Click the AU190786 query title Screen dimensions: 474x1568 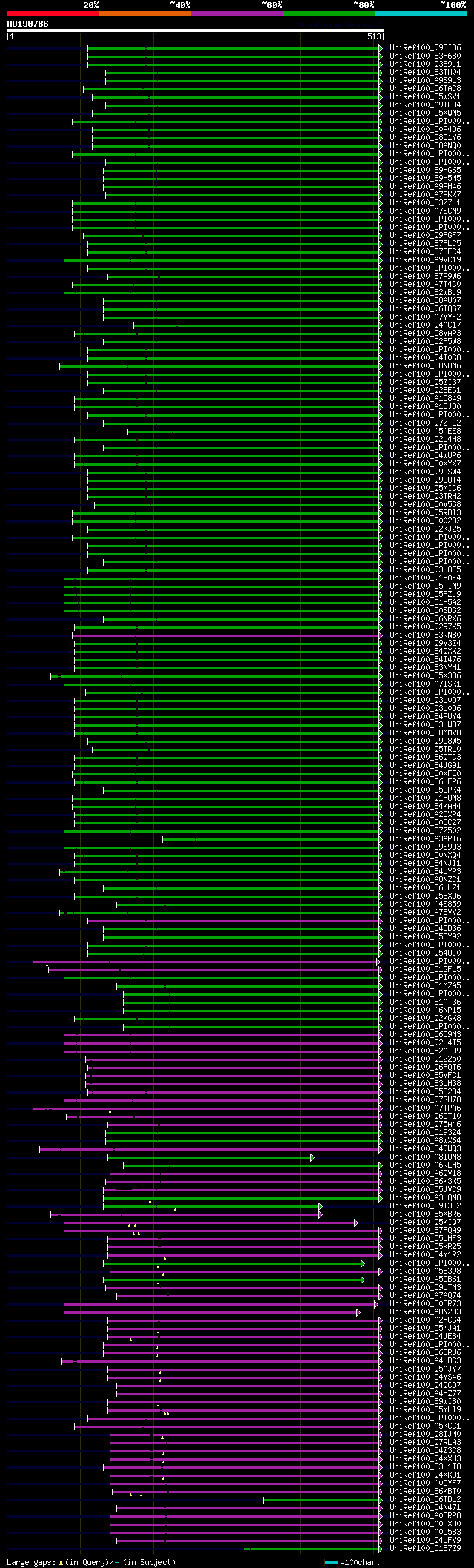(28, 24)
